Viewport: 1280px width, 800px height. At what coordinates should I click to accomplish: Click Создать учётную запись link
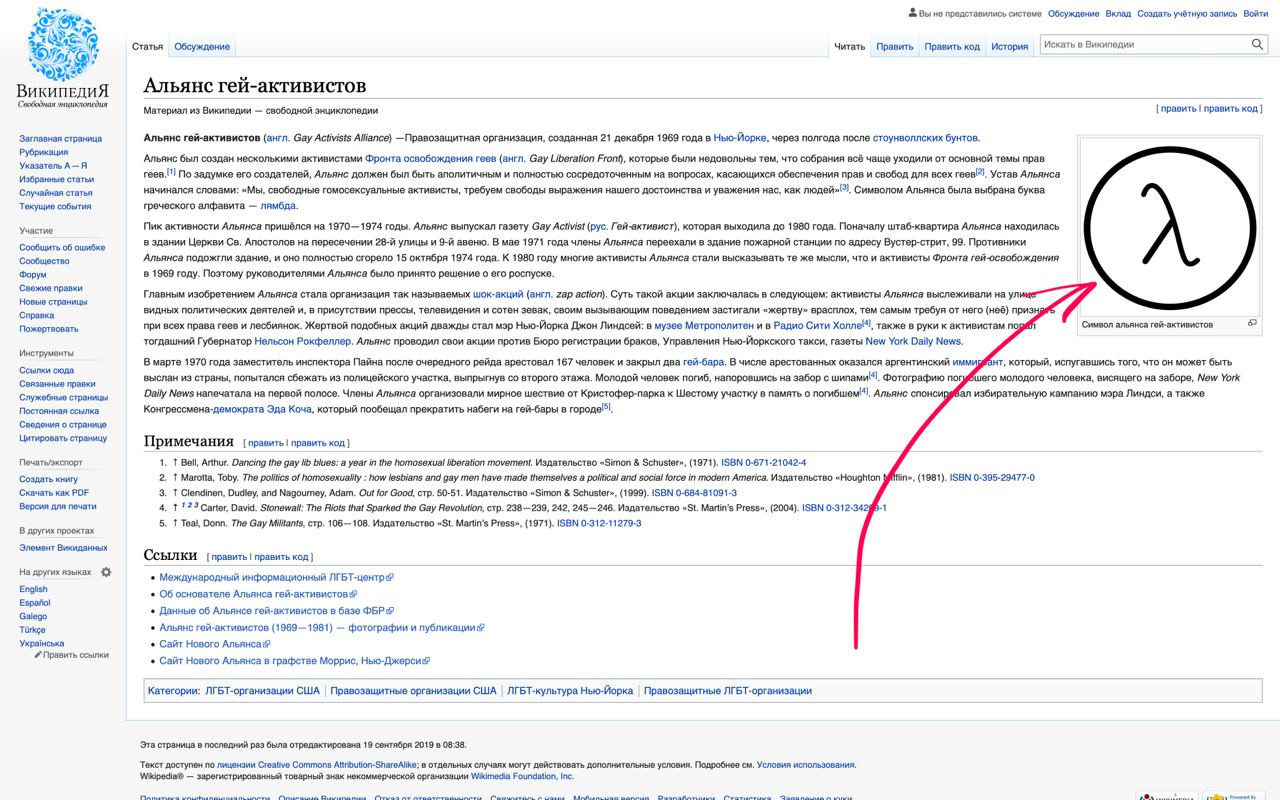tap(1186, 14)
